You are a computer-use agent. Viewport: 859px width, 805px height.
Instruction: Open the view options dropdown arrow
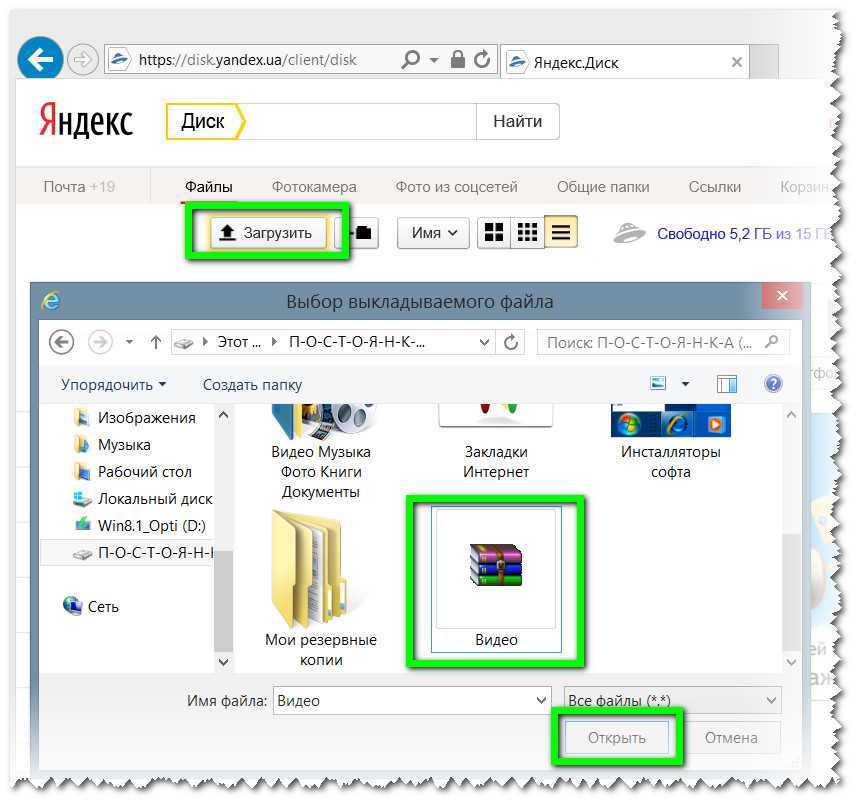[x=685, y=384]
